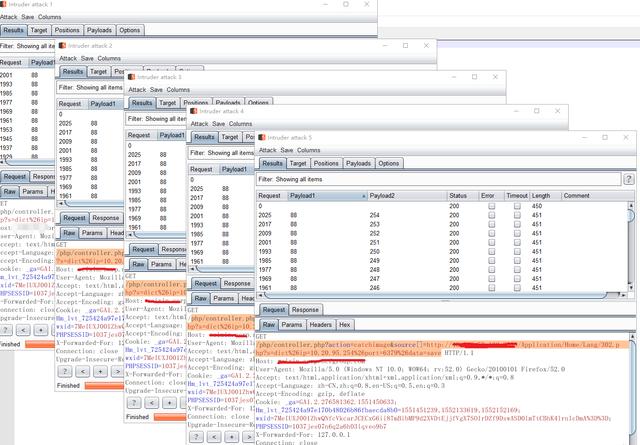
Task: Click the horizontal scrollbar of attack 5 results table
Action: point(442,295)
